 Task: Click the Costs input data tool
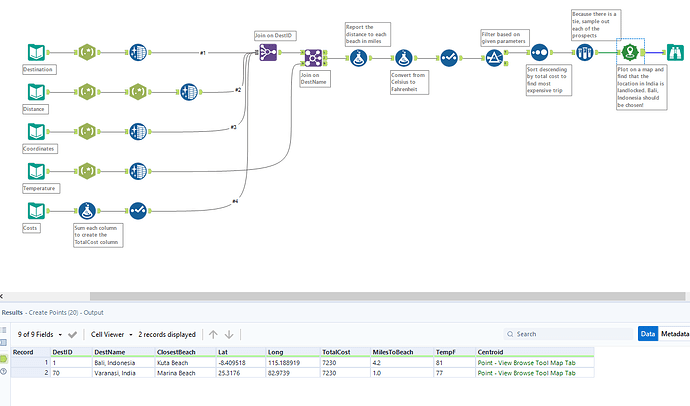click(36, 210)
